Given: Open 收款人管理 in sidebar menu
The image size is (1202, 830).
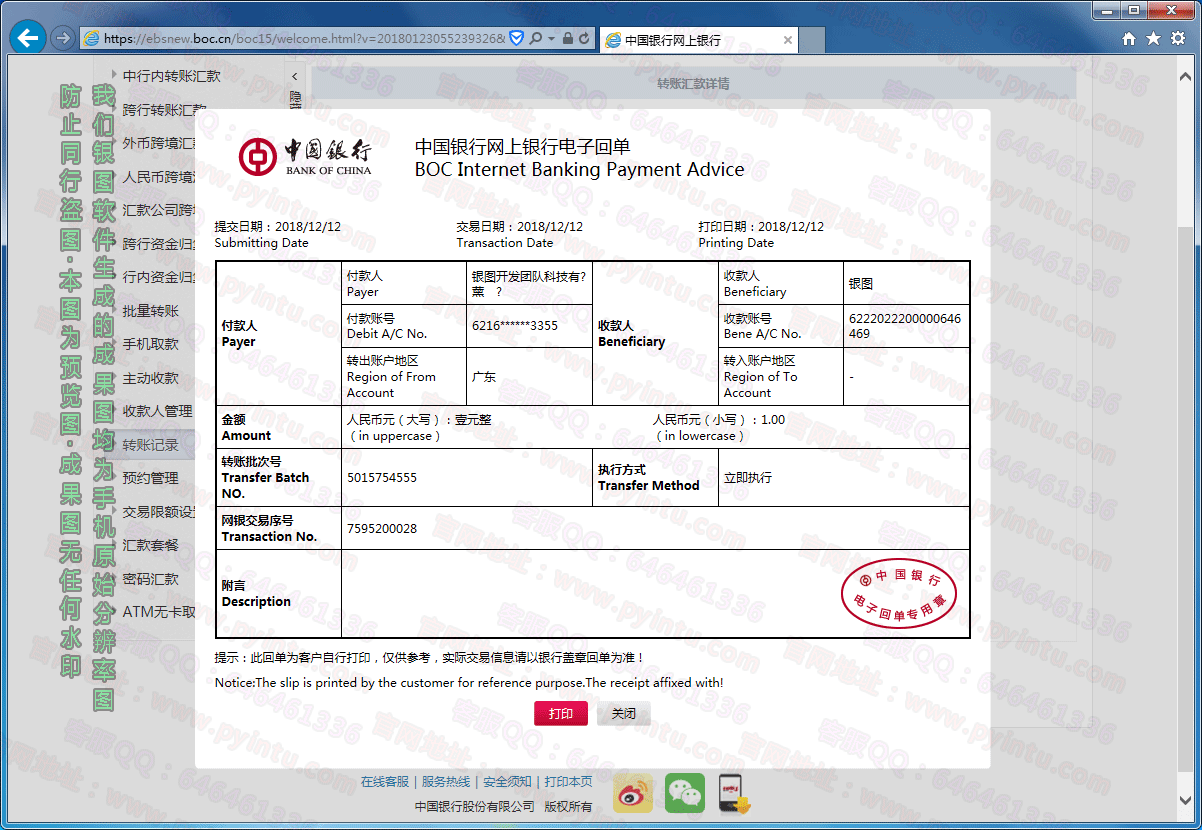Looking at the screenshot, I should [x=158, y=411].
